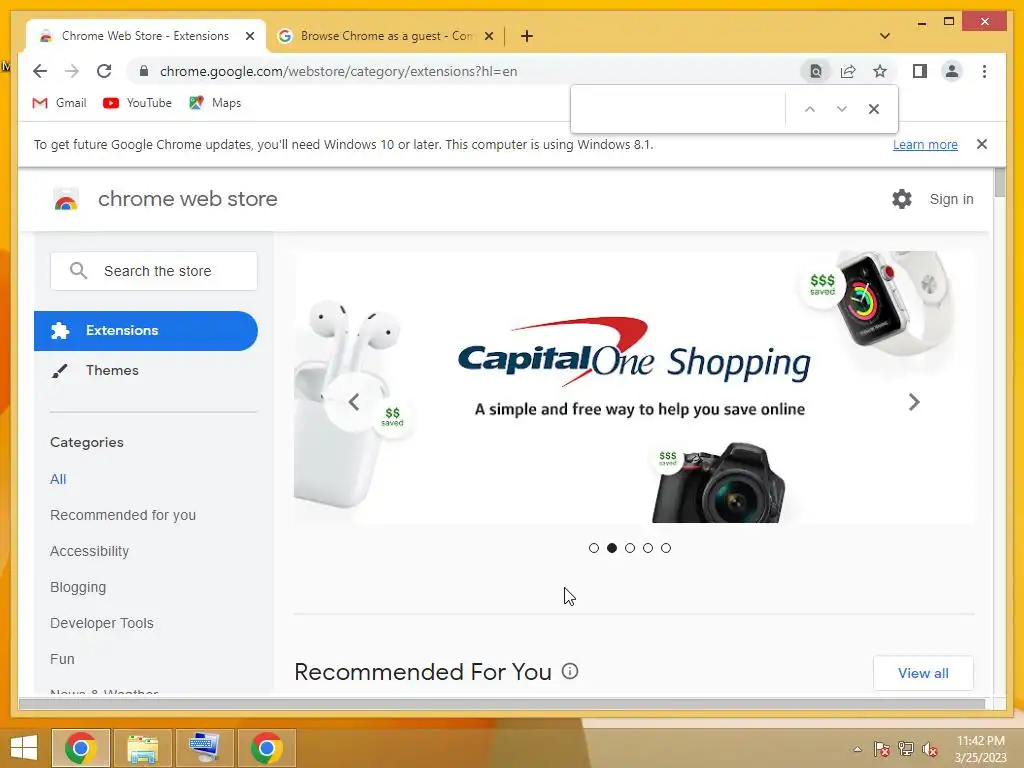Viewport: 1024px width, 768px height.
Task: Switch to Browse Chrome as a guest tab
Action: tap(385, 37)
